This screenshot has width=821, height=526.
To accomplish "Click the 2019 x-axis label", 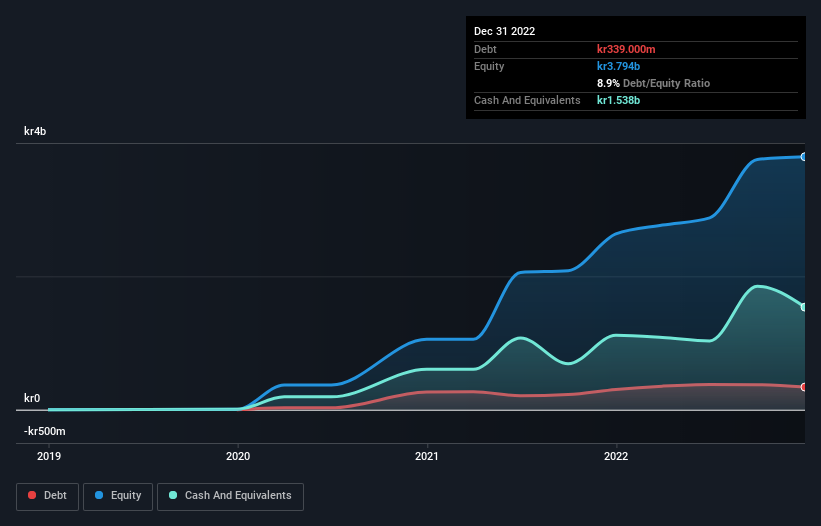I will click(49, 456).
